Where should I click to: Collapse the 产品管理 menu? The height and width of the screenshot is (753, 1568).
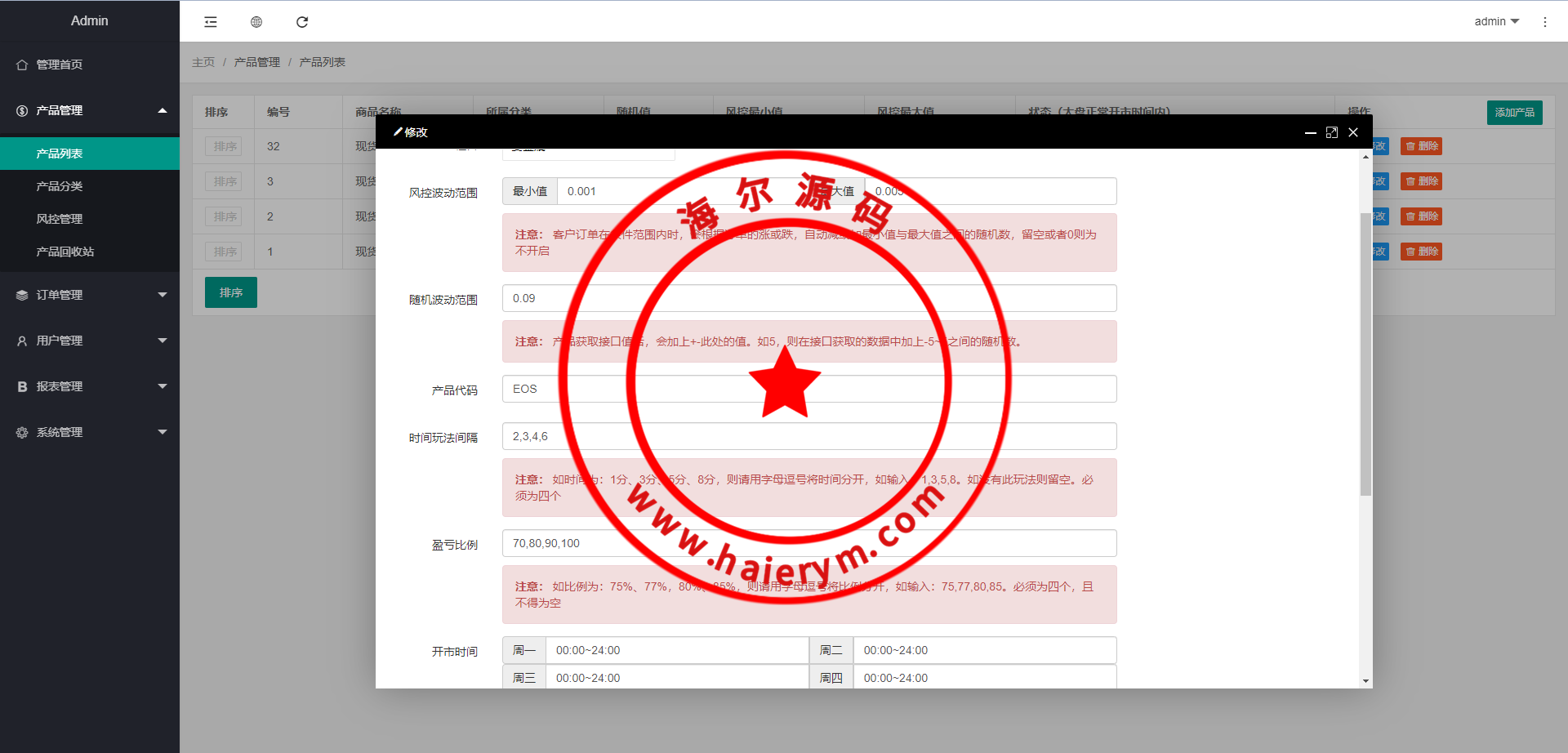click(89, 110)
